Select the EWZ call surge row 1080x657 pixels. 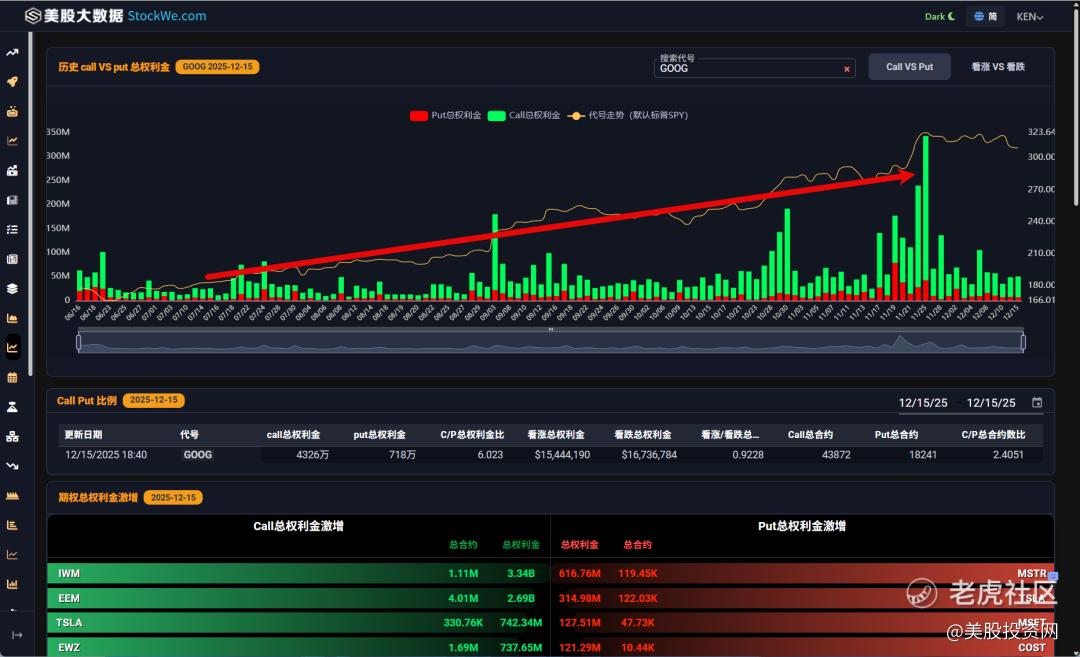tap(298, 647)
